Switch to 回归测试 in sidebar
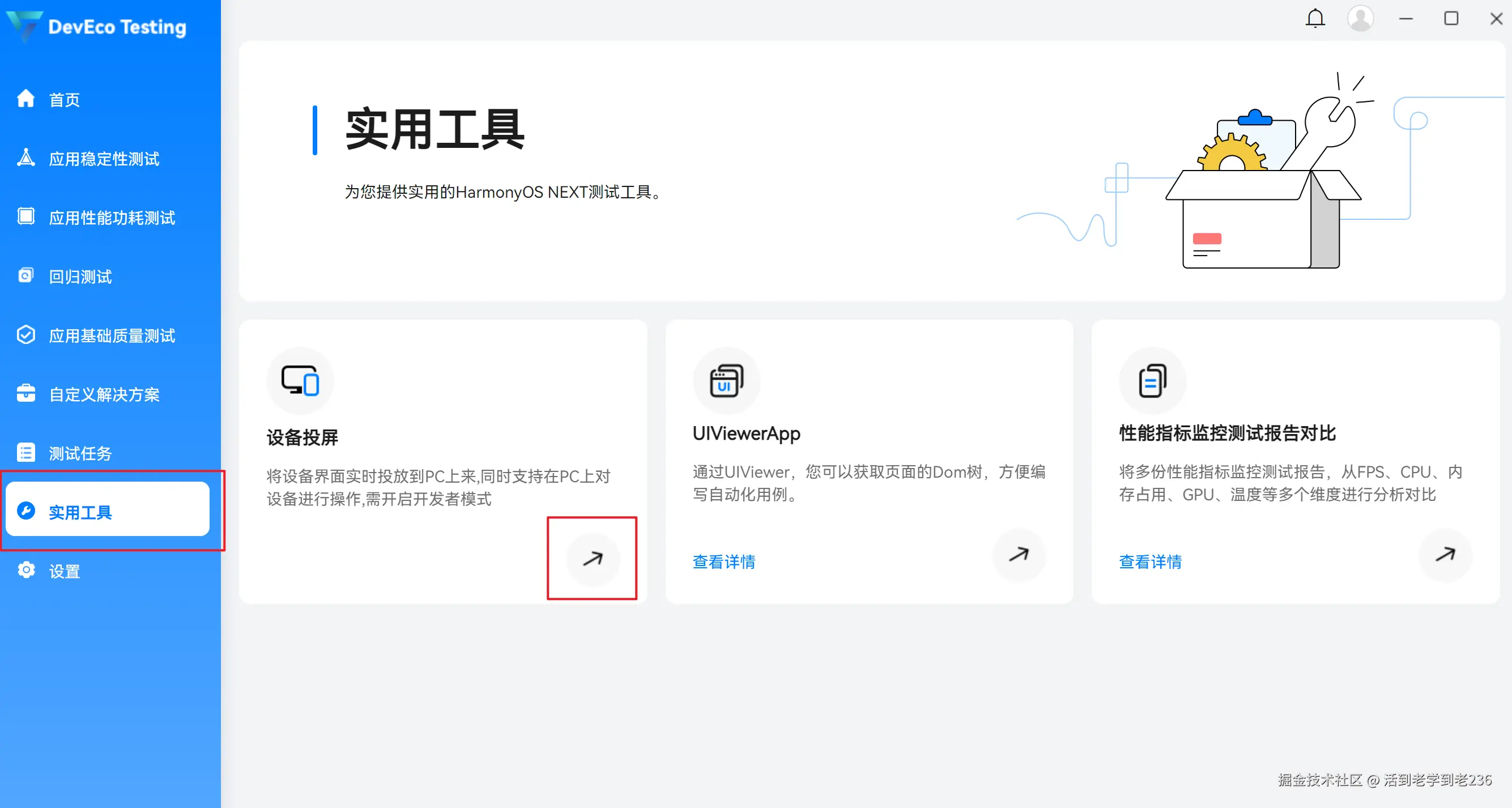Viewport: 1512px width, 808px height. [80, 277]
